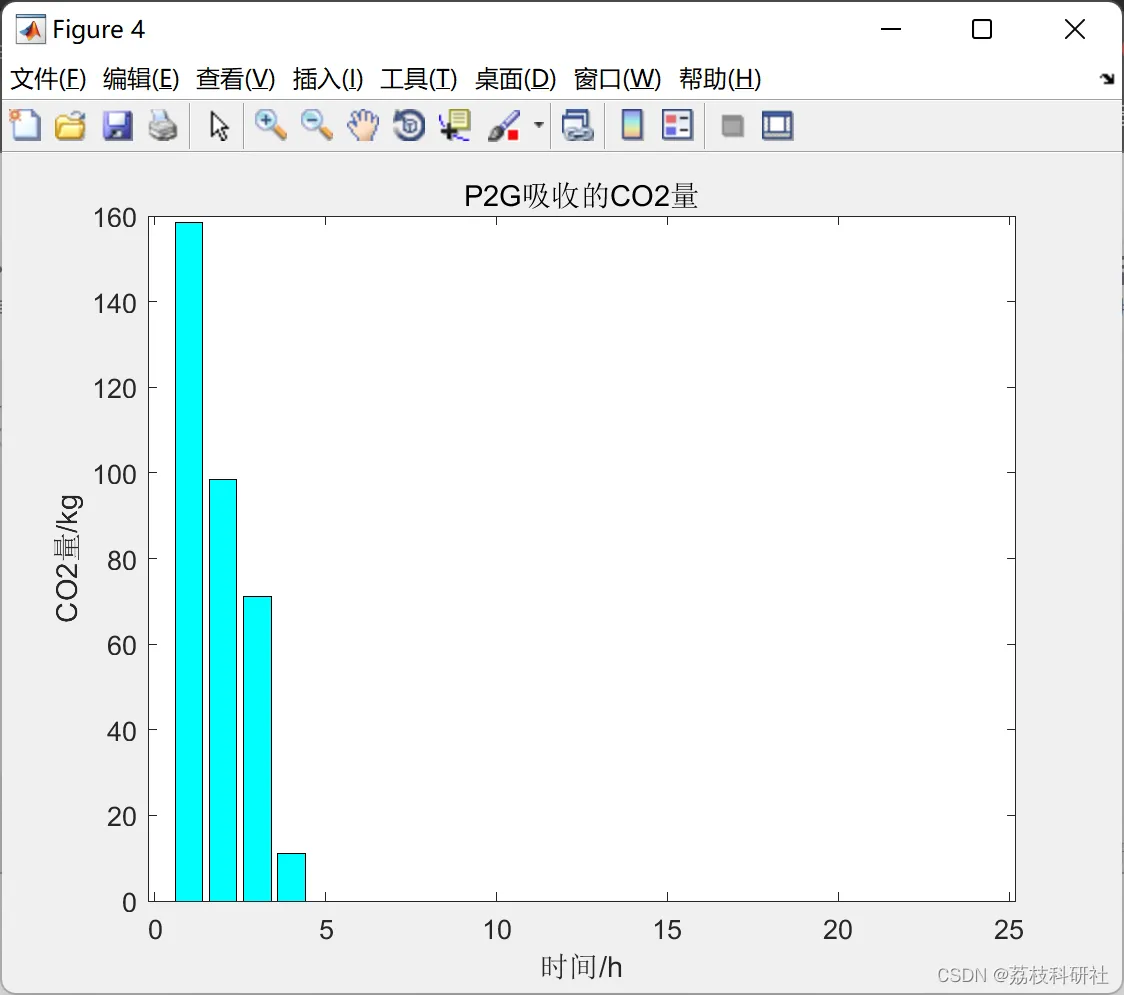This screenshot has height=995, width=1124.
Task: Click the plot title P2G吸收的CO2量
Action: tap(581, 196)
